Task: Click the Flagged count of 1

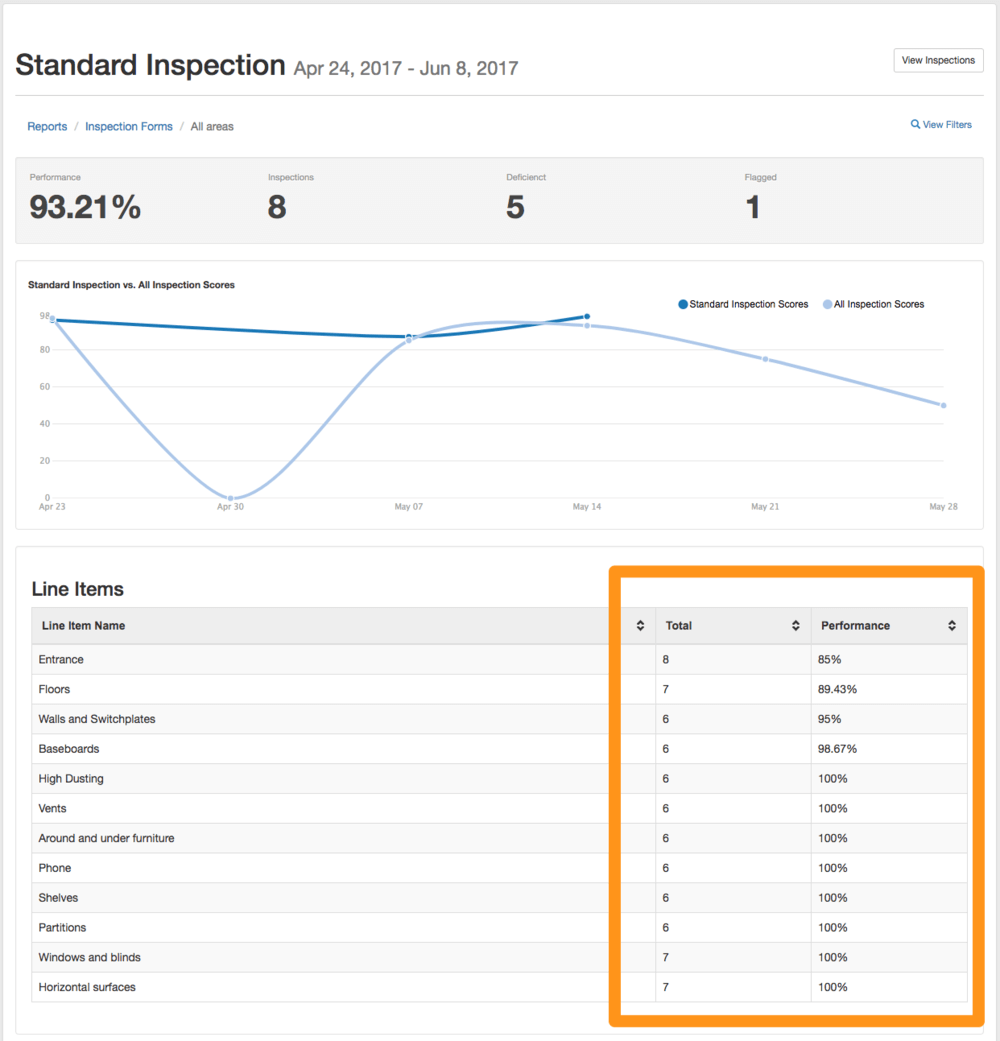Action: tap(753, 207)
